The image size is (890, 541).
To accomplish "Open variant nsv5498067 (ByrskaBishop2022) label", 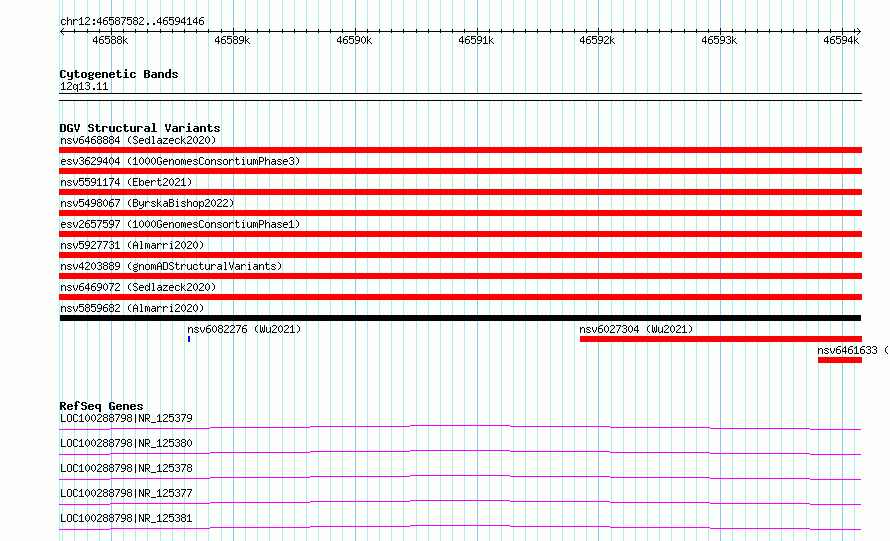I will tap(147, 203).
